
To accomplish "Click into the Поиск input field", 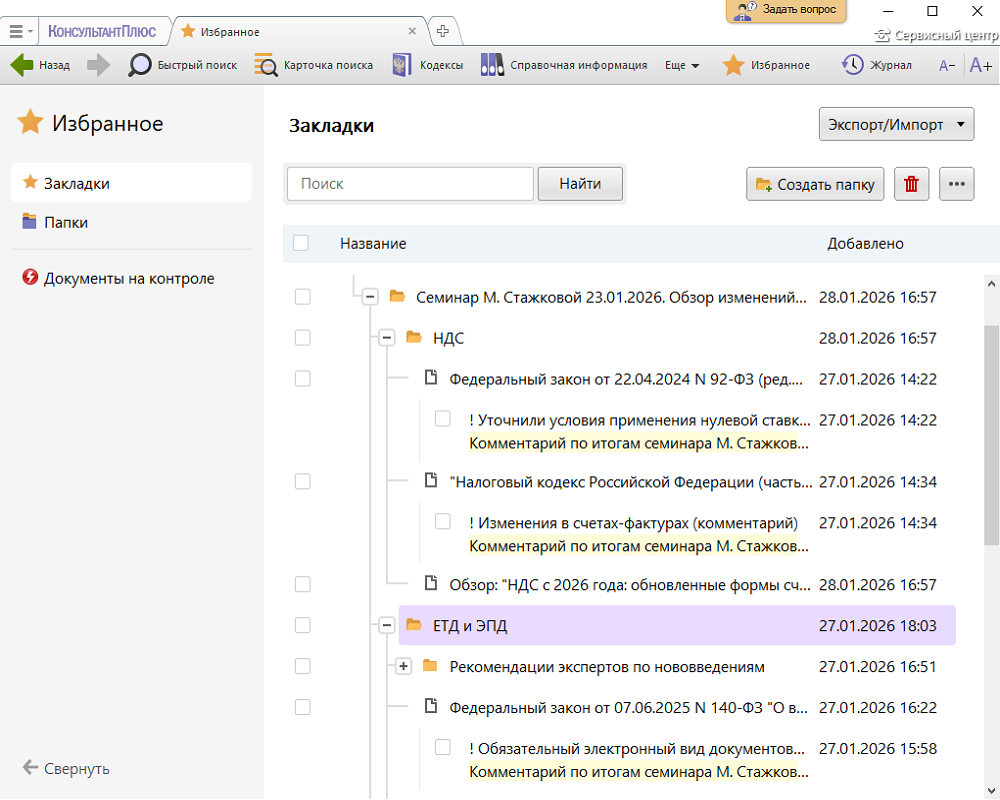I will click(410, 184).
